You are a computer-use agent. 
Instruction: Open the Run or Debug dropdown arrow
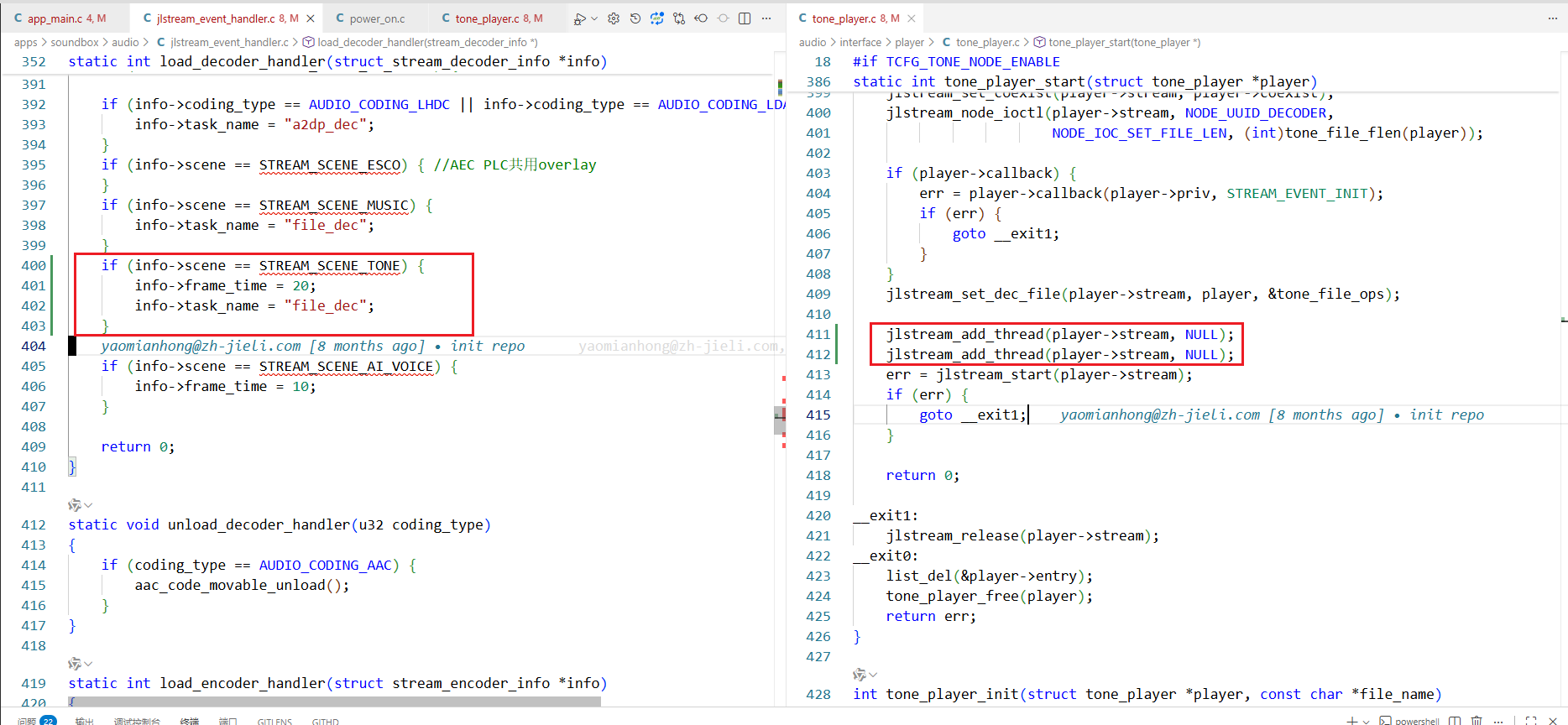(x=595, y=18)
